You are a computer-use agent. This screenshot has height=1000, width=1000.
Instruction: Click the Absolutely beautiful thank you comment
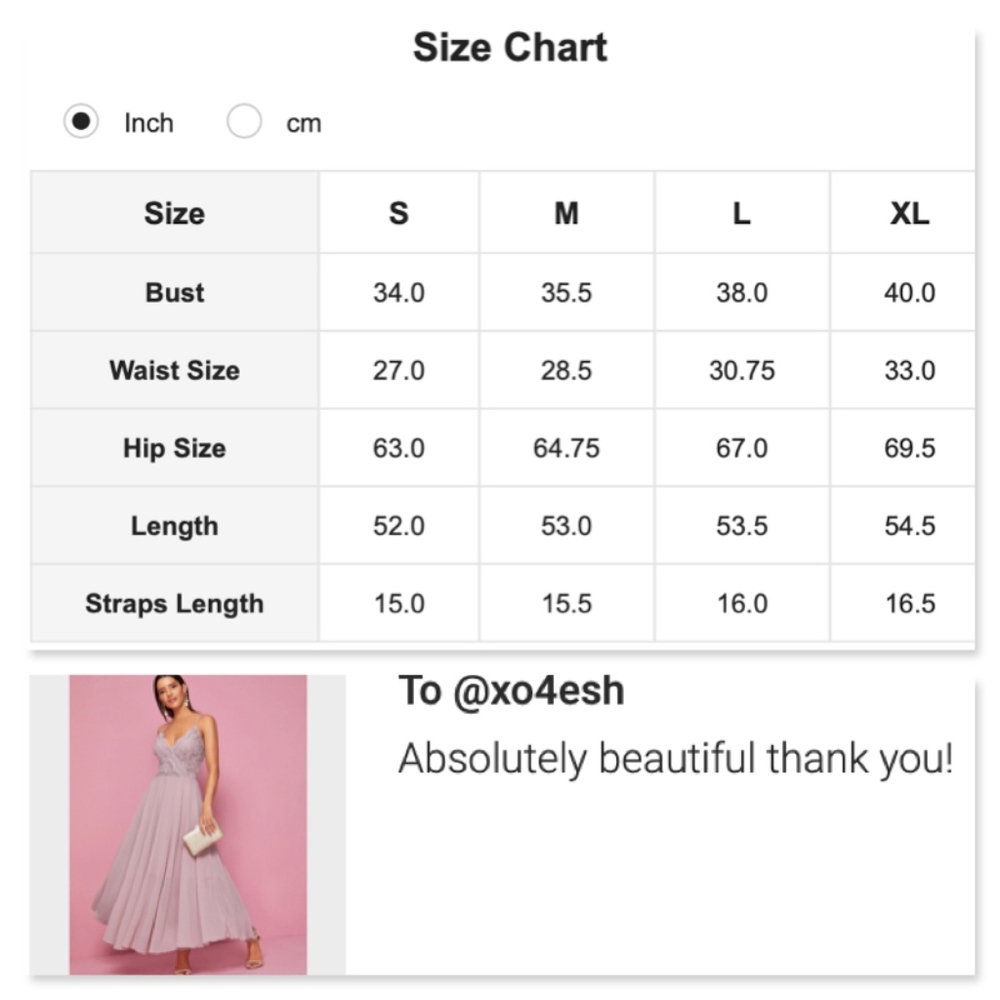[675, 759]
